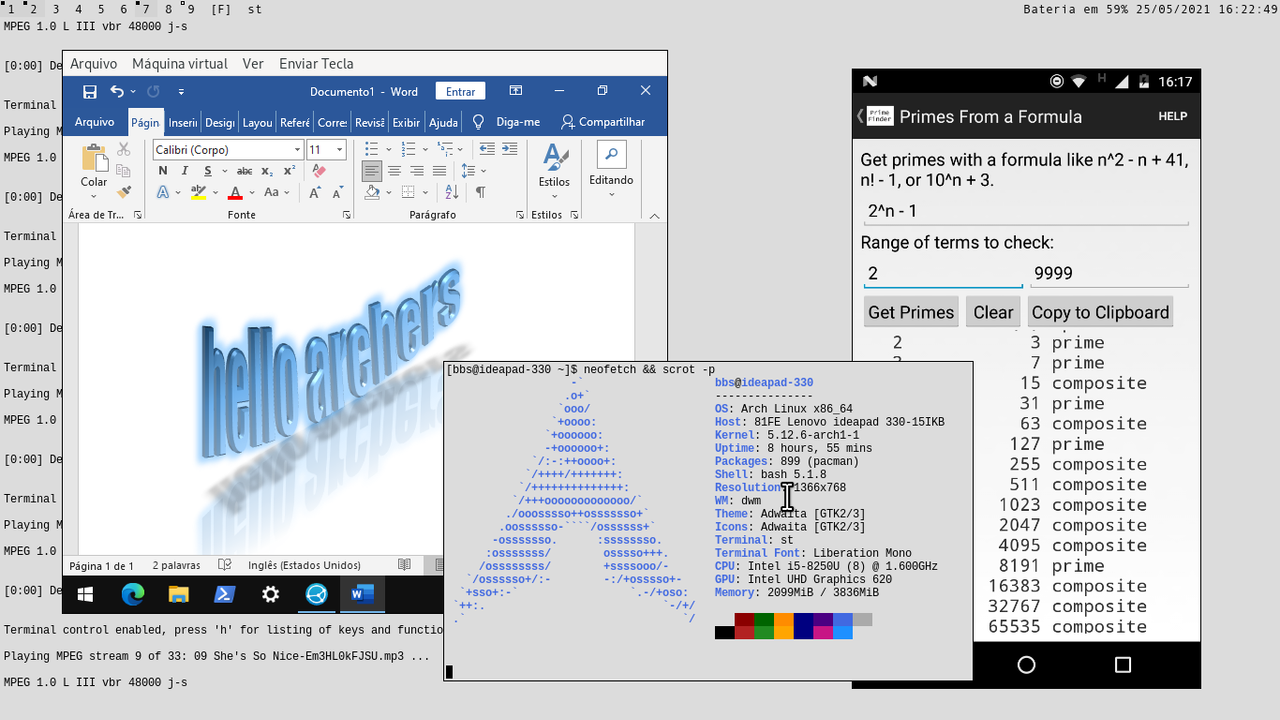This screenshot has width=1280, height=720.
Task: Decrease indent in Word paragraph group
Action: click(x=487, y=149)
